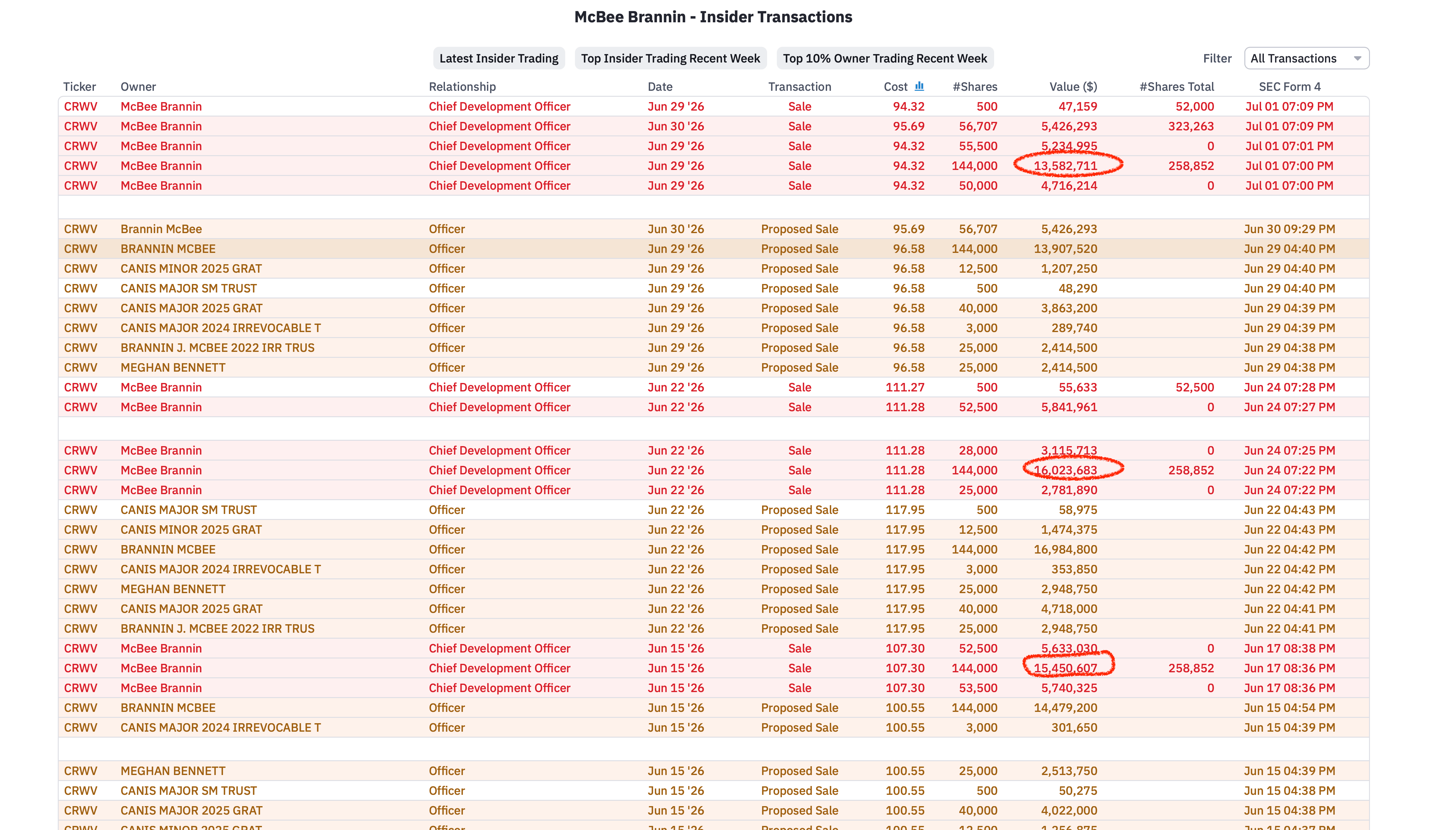Click CANIS MAJOR SM TRUST owner, Jun 15
This screenshot has width=1456, height=830.
(188, 791)
